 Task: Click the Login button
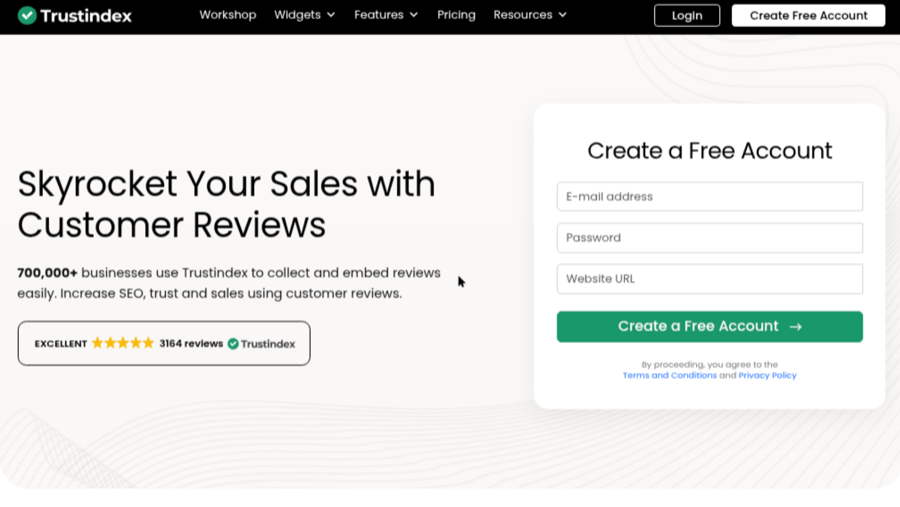[x=687, y=16]
